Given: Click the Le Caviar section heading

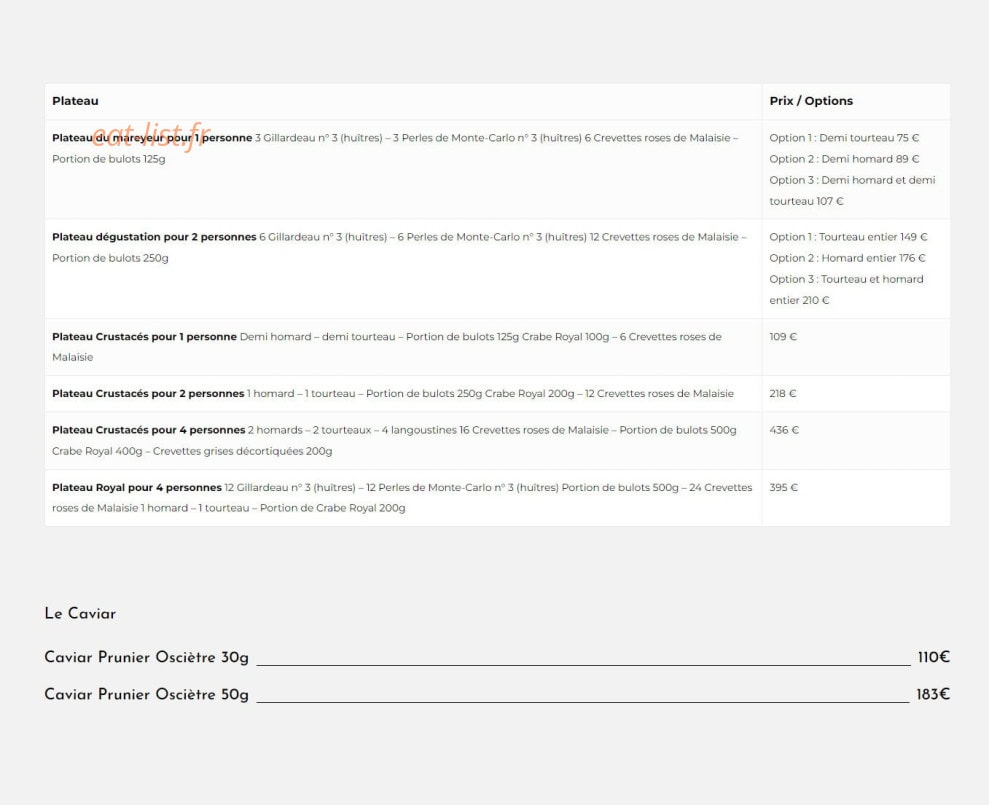Looking at the screenshot, I should click(x=80, y=613).
